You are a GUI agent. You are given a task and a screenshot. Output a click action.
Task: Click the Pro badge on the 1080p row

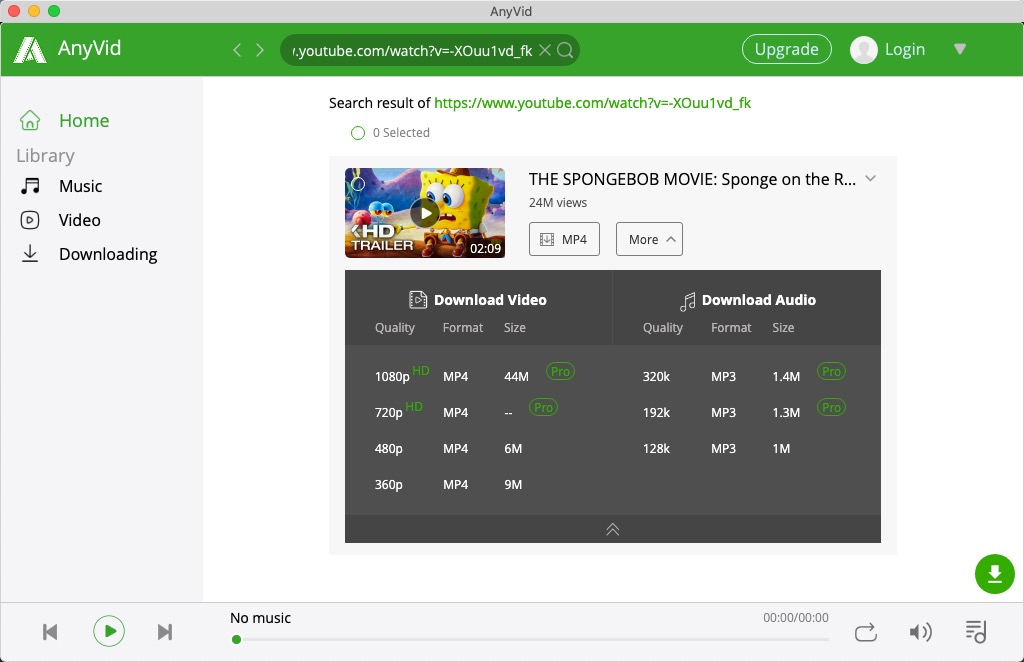pyautogui.click(x=560, y=371)
